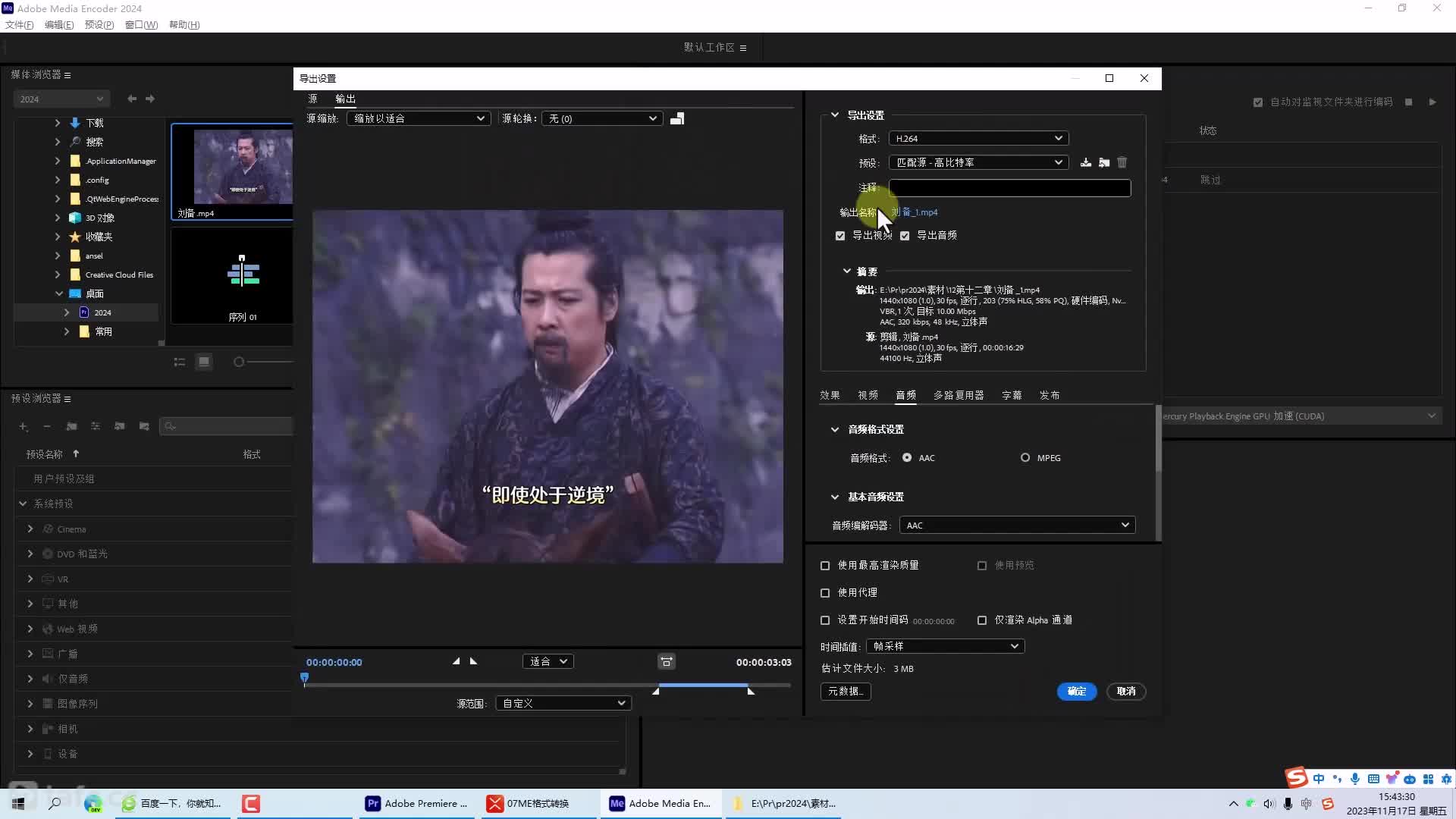Click import presets icon in preset browser
1456x819 pixels.
tap(120, 426)
